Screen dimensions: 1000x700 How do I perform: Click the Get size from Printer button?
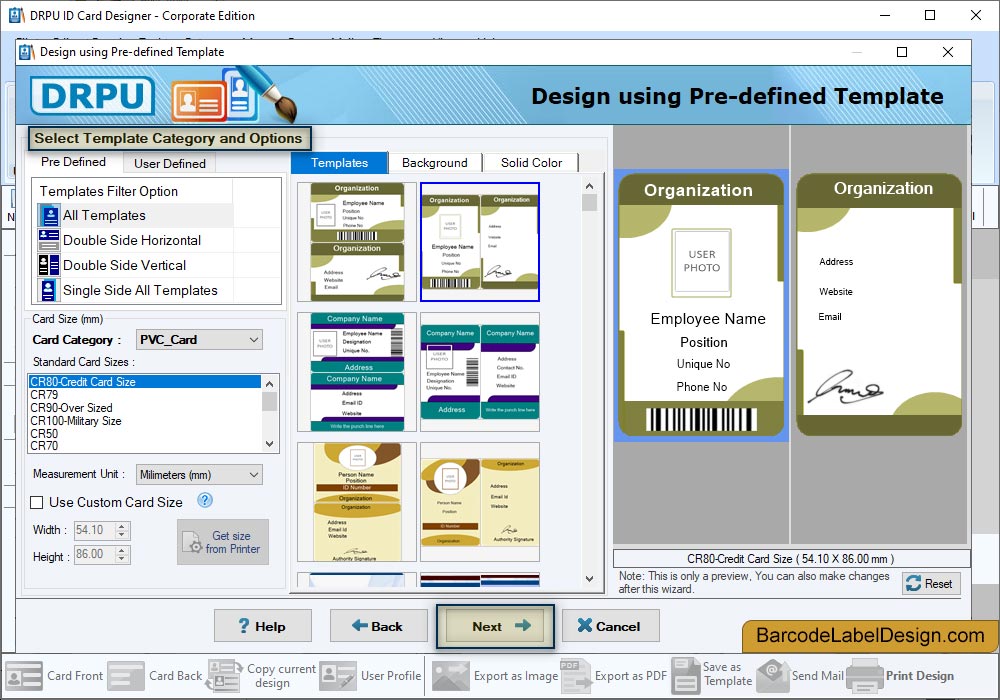pyautogui.click(x=223, y=542)
